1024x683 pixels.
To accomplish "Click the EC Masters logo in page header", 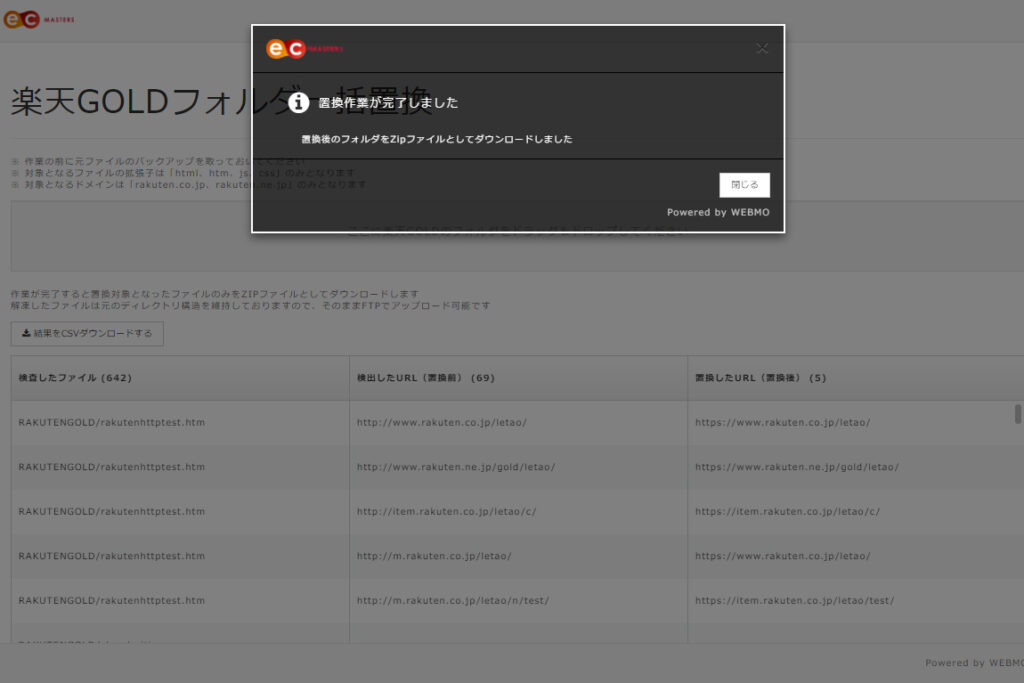I will tap(38, 19).
